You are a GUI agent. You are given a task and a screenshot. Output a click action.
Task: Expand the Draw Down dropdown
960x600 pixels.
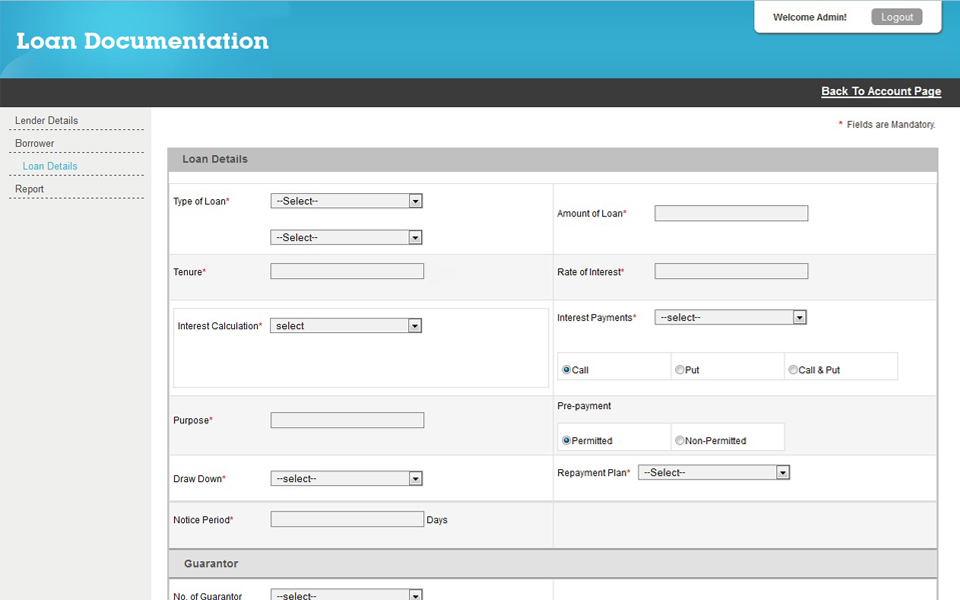click(x=346, y=479)
